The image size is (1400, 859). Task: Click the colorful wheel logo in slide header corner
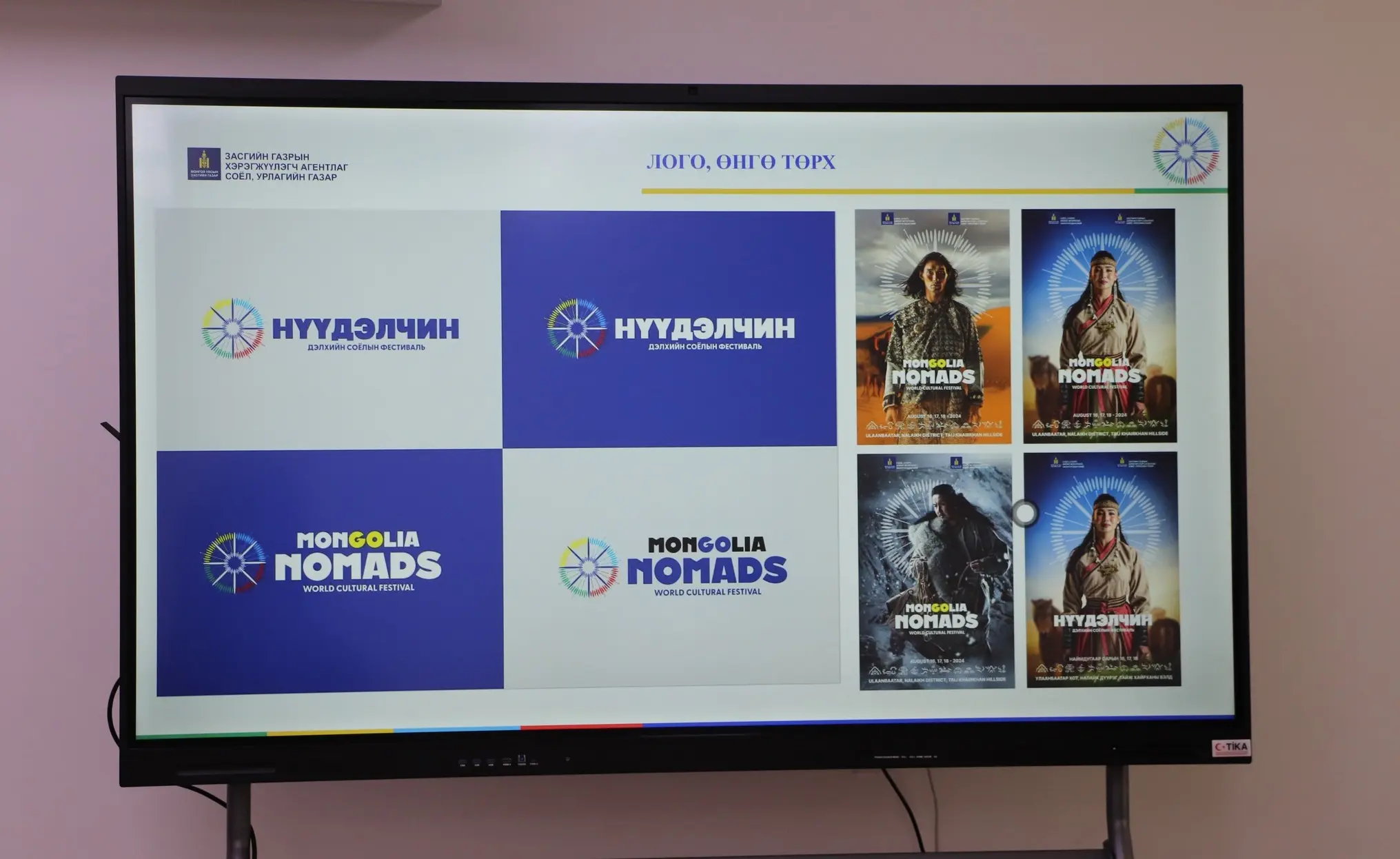[1186, 152]
